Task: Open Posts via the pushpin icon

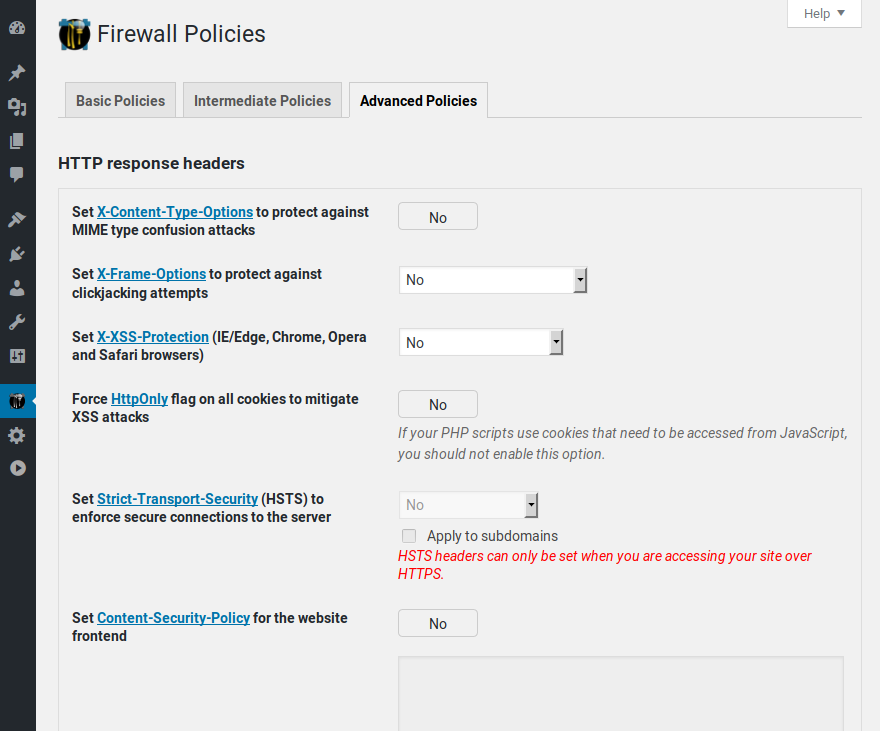Action: point(17,73)
